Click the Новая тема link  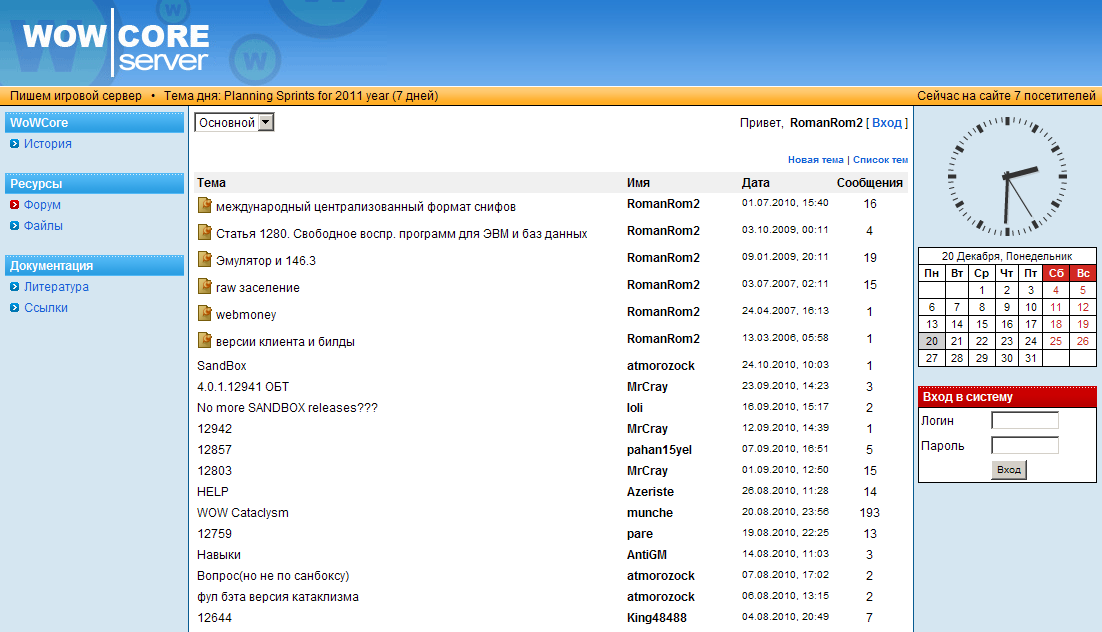click(815, 160)
